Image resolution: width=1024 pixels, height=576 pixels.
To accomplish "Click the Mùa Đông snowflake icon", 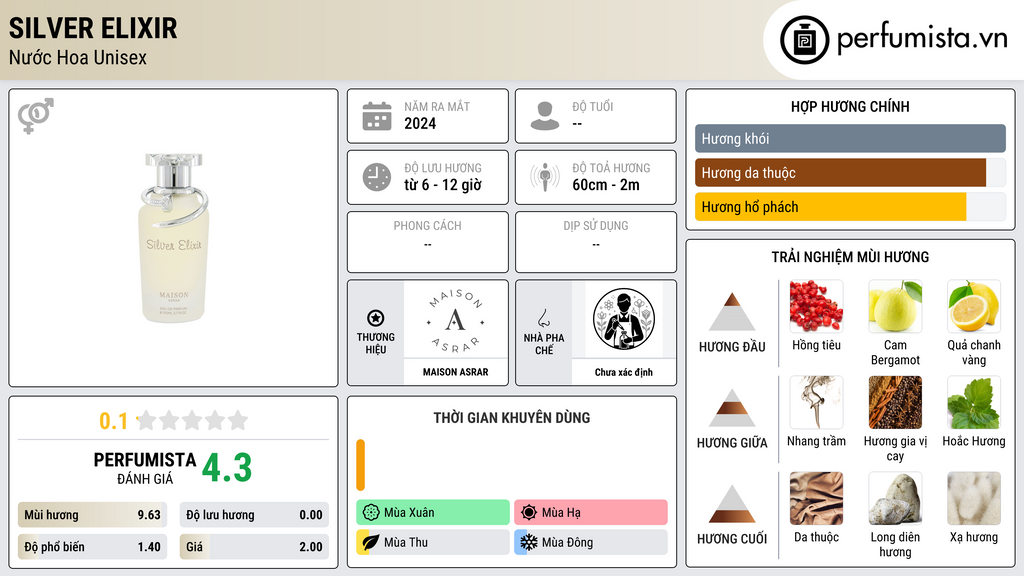I will 529,542.
